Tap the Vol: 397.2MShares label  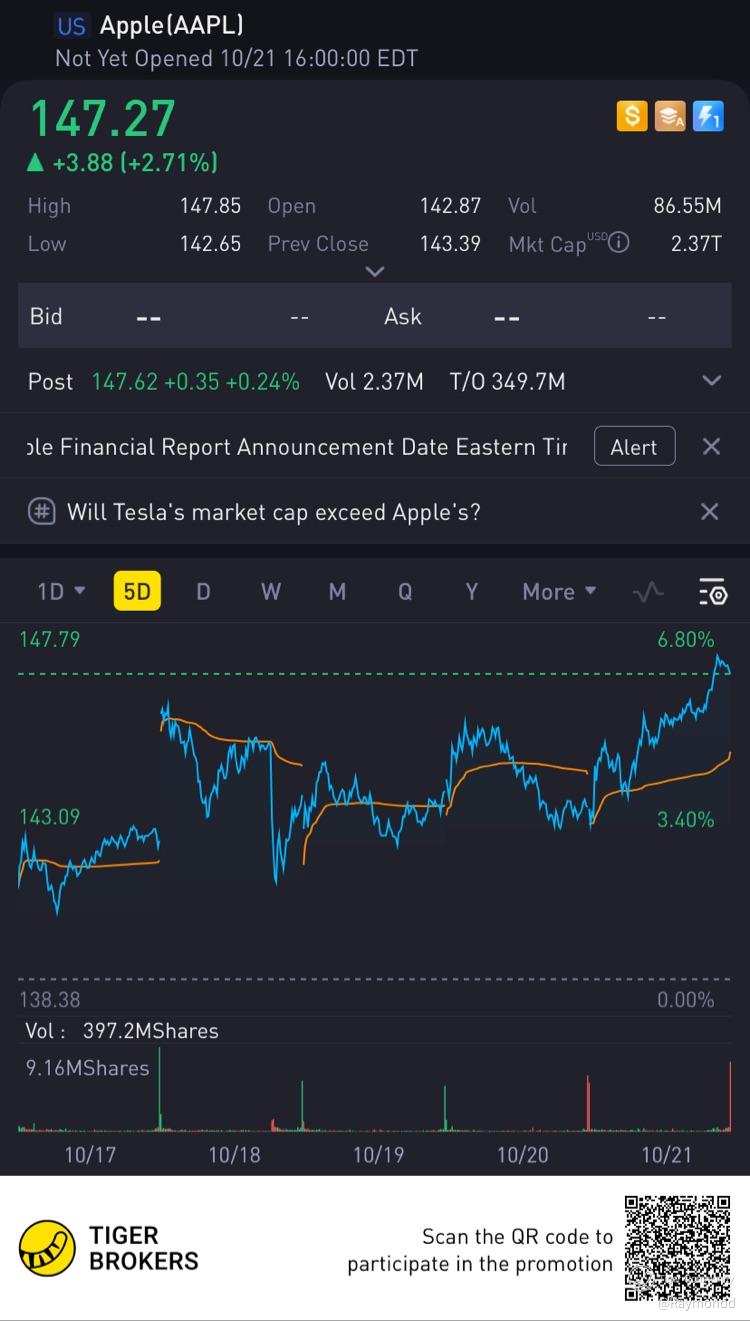coord(122,1030)
